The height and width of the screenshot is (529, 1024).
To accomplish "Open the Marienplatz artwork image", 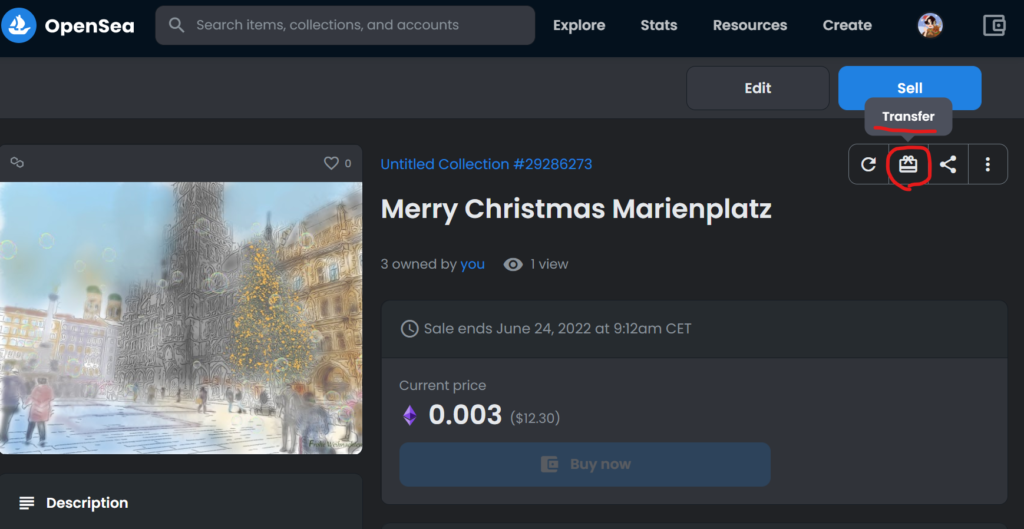I will pyautogui.click(x=181, y=318).
